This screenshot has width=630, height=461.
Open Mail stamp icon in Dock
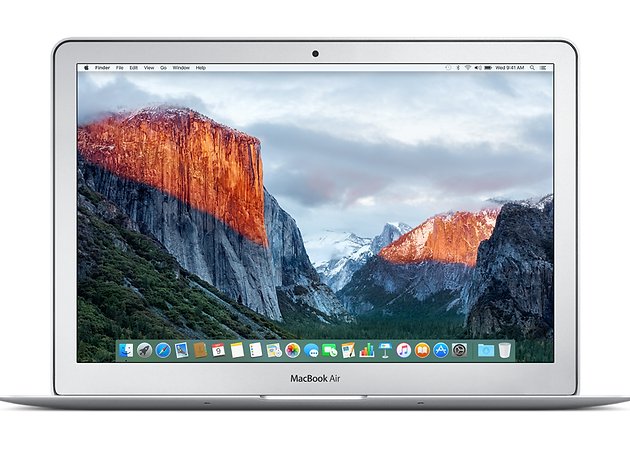click(x=182, y=350)
